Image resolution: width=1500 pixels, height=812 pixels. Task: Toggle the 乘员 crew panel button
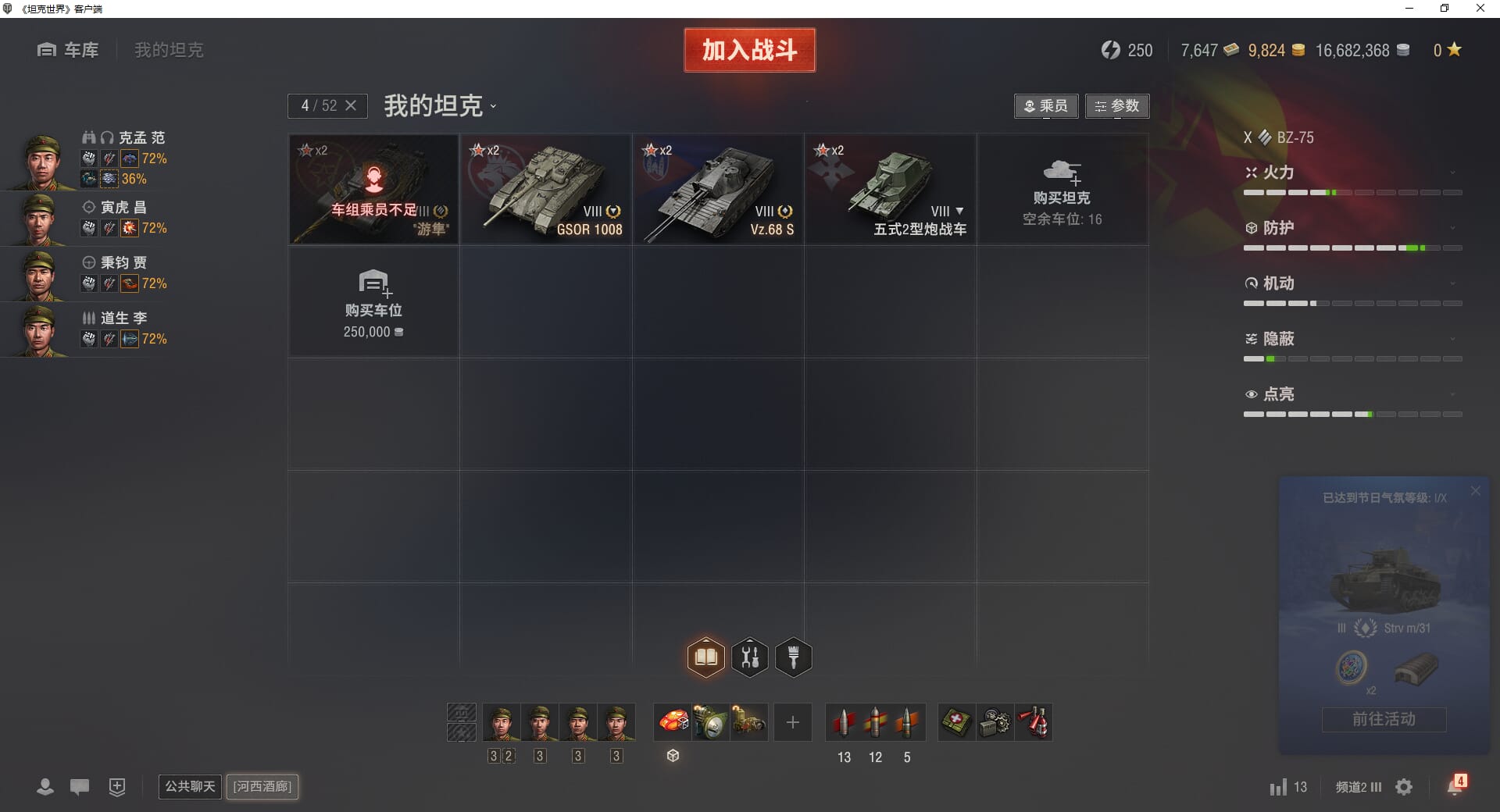[1046, 106]
